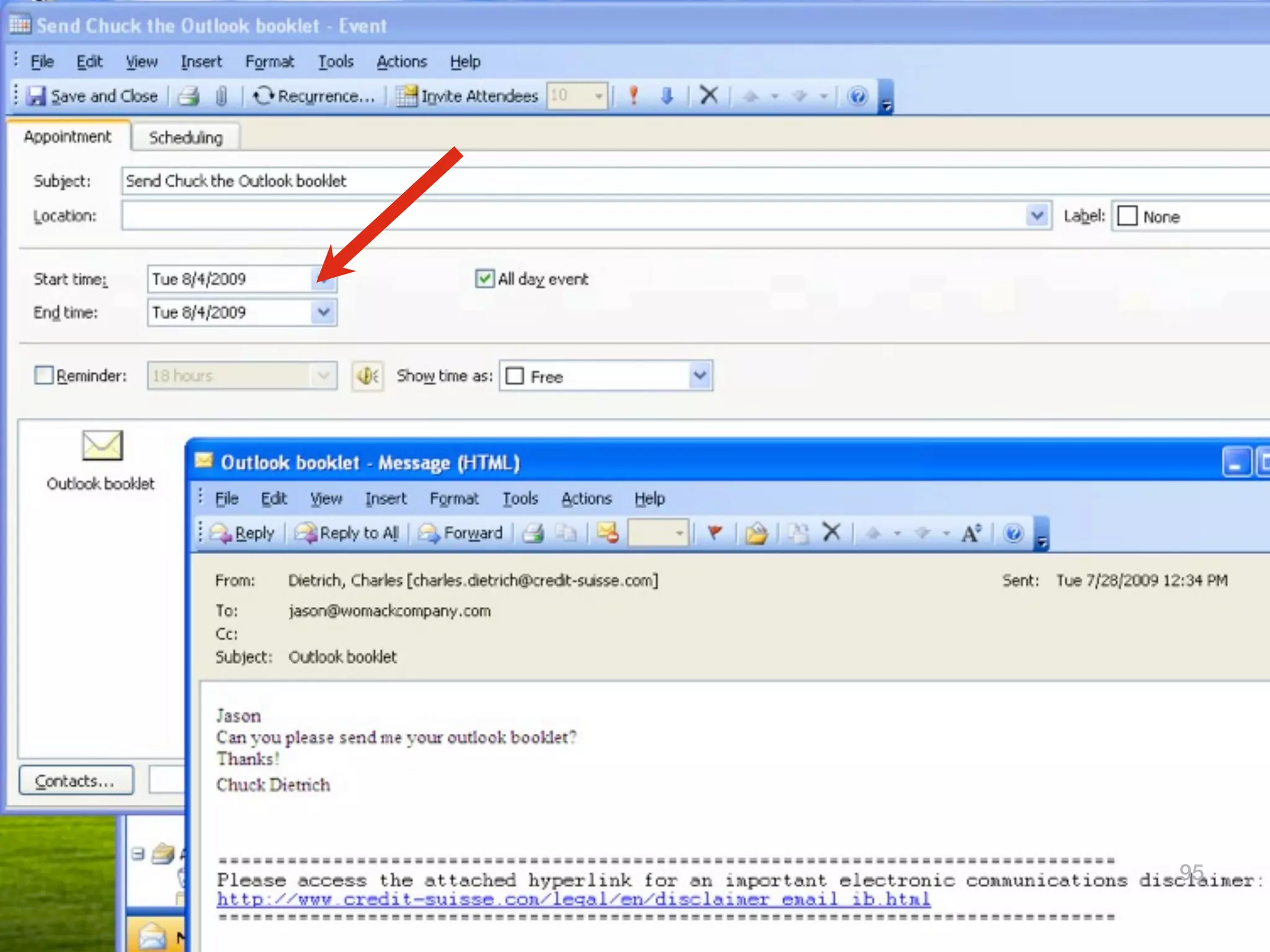Open the Location dropdown arrow
This screenshot has width=1270, height=952.
[x=1037, y=216]
